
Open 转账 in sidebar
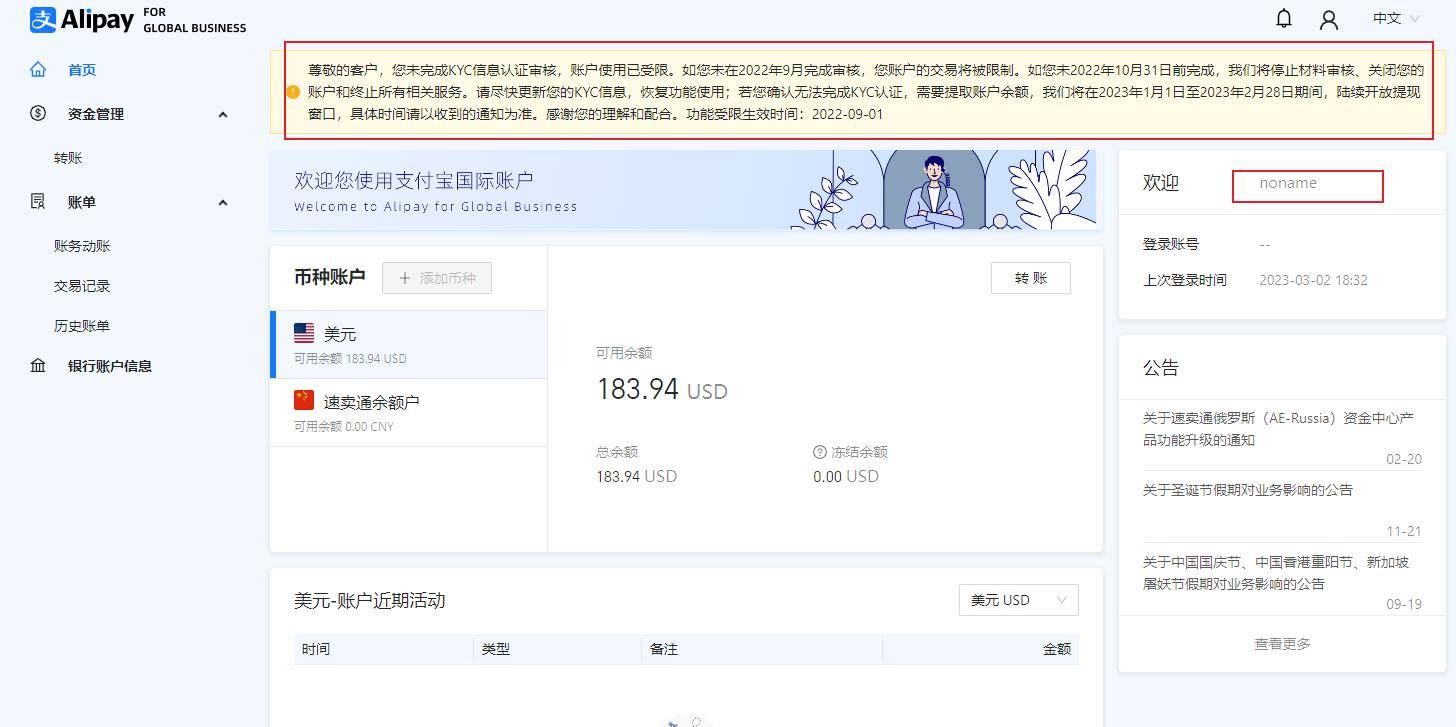point(68,158)
